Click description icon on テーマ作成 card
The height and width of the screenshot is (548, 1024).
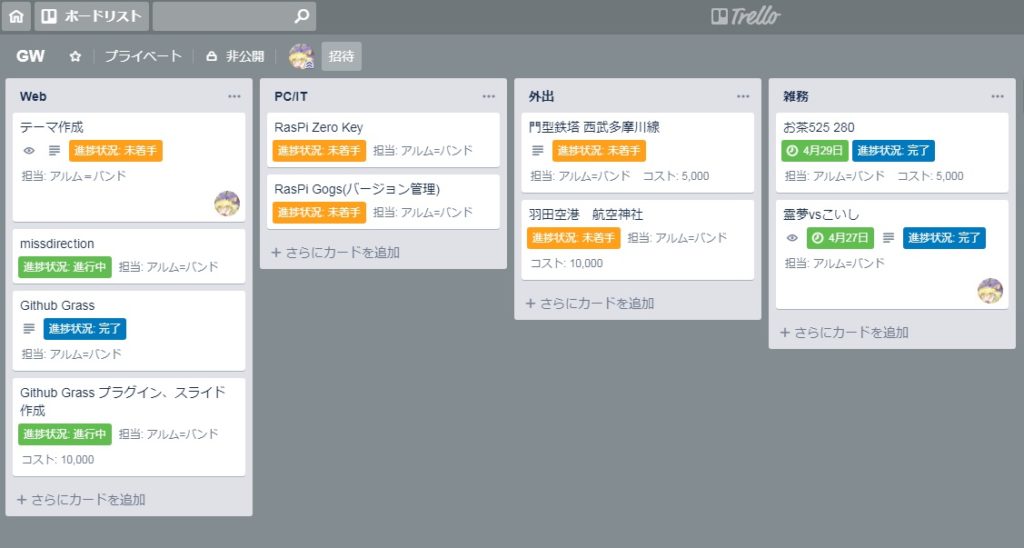(x=54, y=151)
